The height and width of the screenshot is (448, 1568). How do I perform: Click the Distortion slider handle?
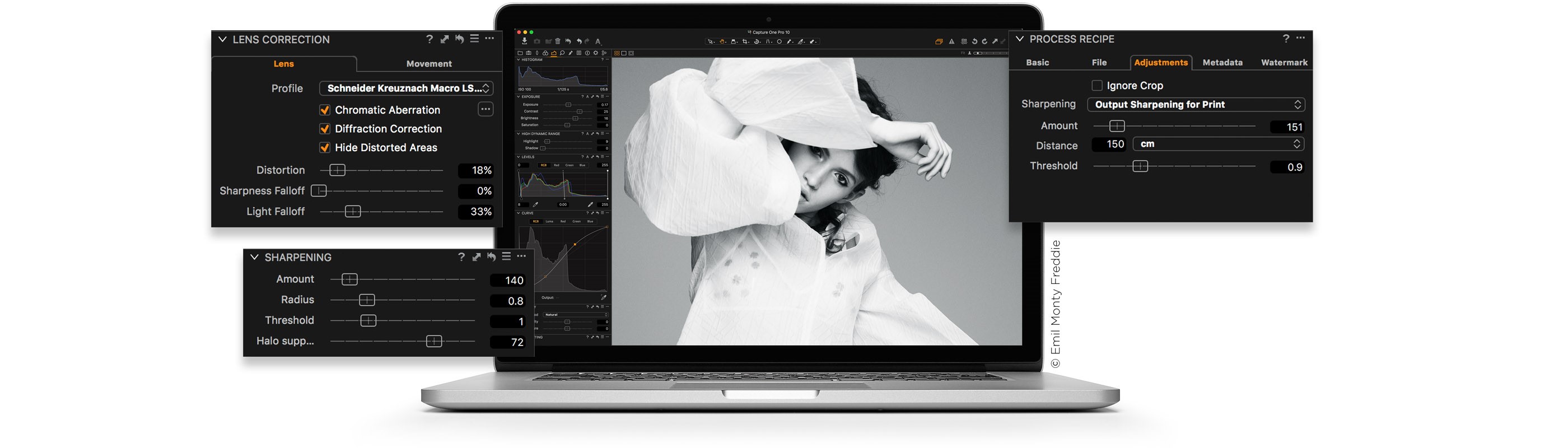coord(337,170)
